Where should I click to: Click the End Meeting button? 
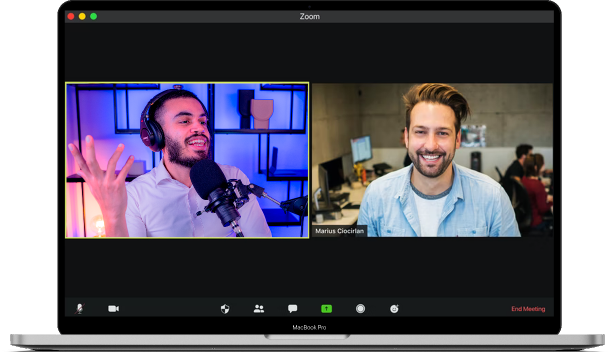[528, 309]
